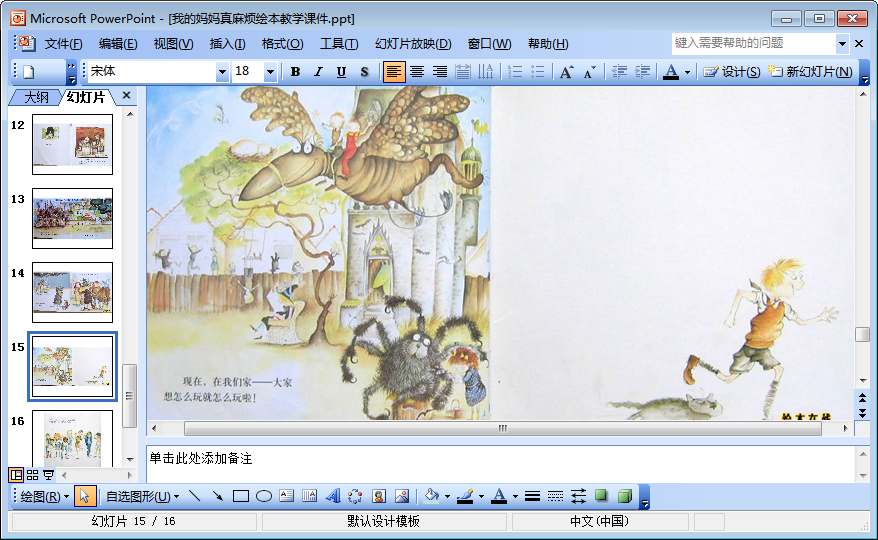Apply font color in formatting toolbar
This screenshot has height=540, width=878.
[x=671, y=72]
